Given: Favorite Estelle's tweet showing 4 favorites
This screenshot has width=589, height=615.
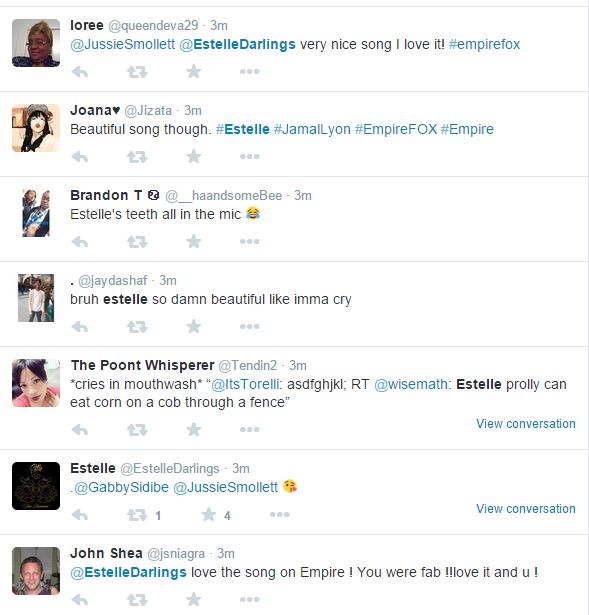Looking at the screenshot, I should click(209, 515).
